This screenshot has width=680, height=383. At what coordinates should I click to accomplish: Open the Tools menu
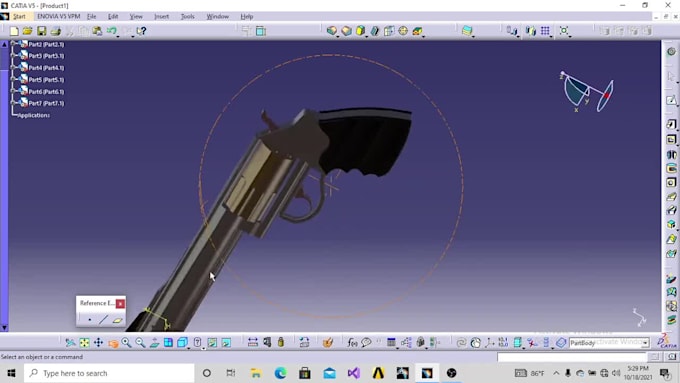click(187, 16)
